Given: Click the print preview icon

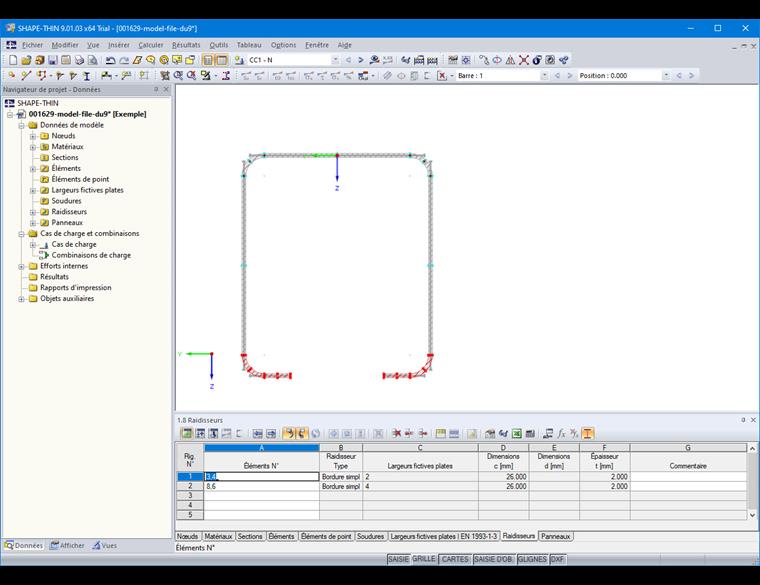Looking at the screenshot, I should [93, 60].
